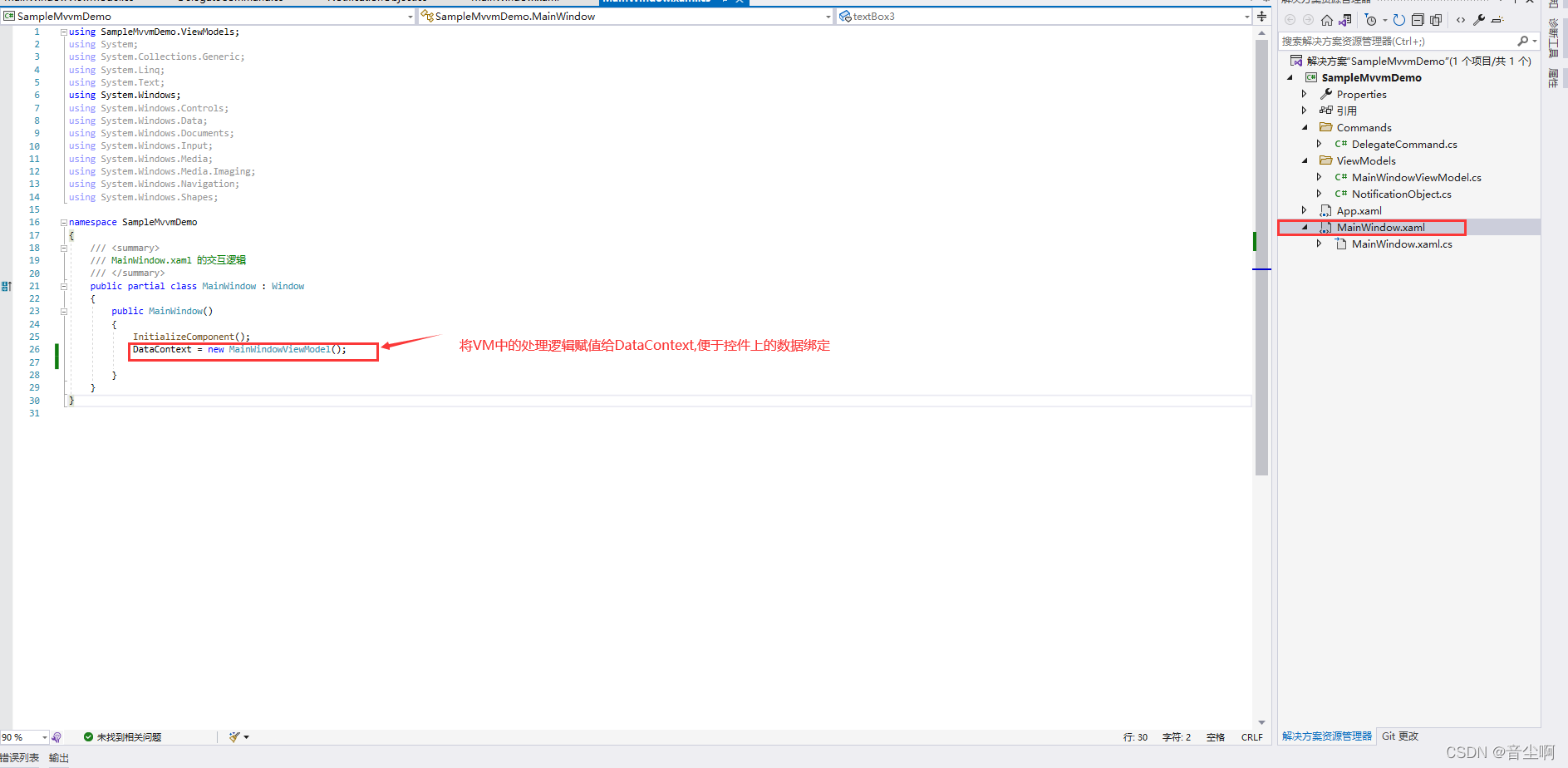
Task: Click the scroll down arrow of editor scrollbar
Action: pos(1261,723)
